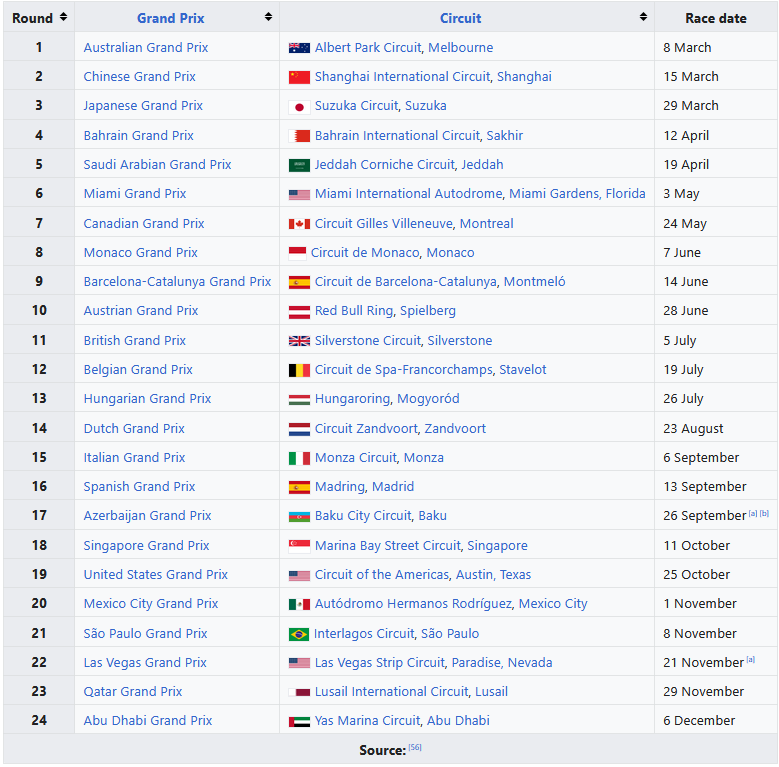
Task: Click the Saudi Arabian flag icon
Action: click(299, 165)
